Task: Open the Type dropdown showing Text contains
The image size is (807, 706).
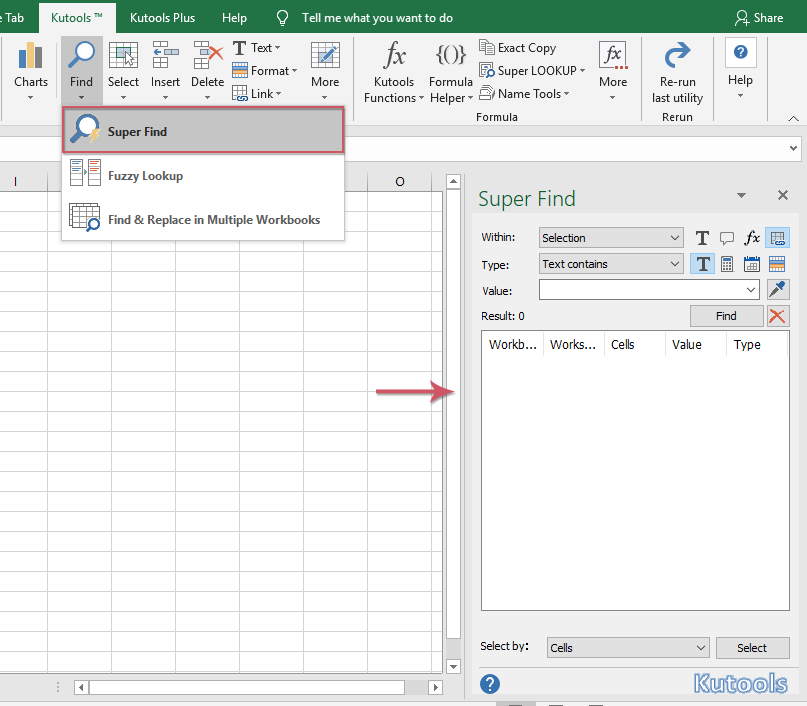Action: point(610,263)
